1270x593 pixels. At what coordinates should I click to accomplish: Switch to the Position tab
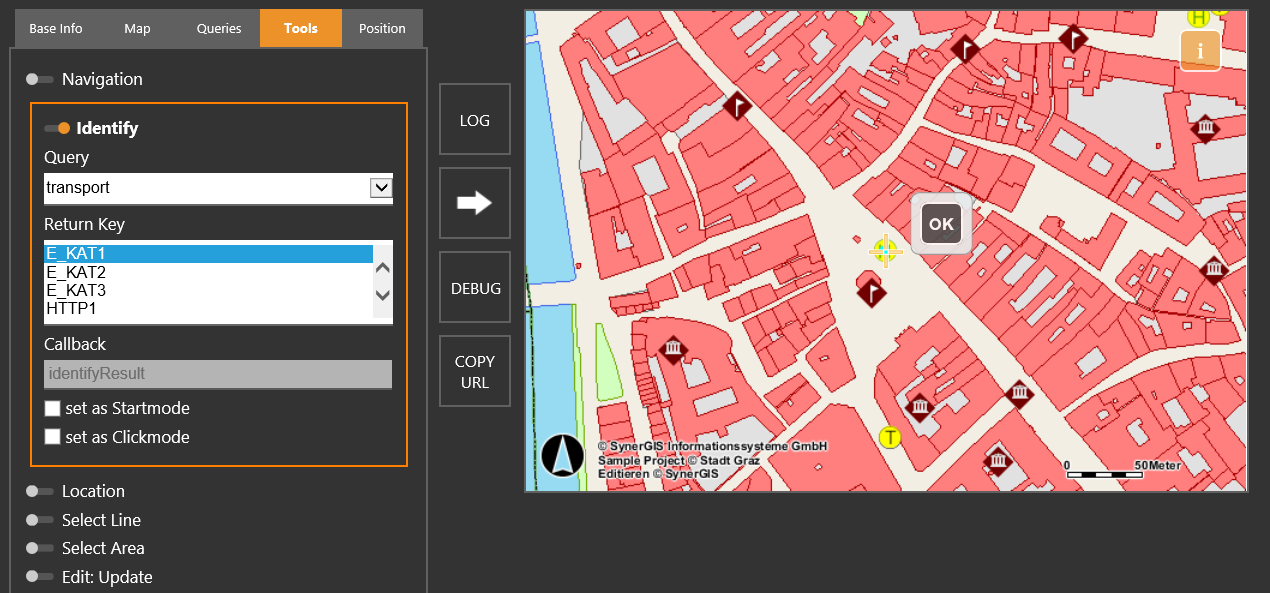tap(382, 28)
